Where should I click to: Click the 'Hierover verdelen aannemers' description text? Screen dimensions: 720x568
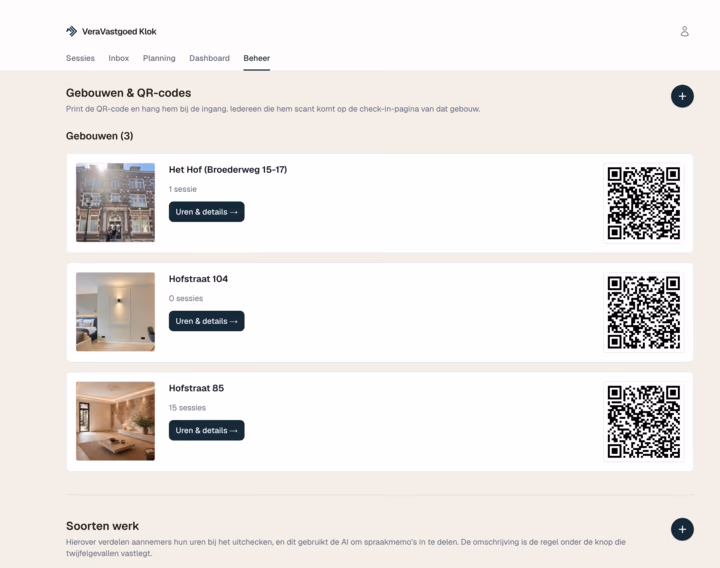pyautogui.click(x=346, y=547)
